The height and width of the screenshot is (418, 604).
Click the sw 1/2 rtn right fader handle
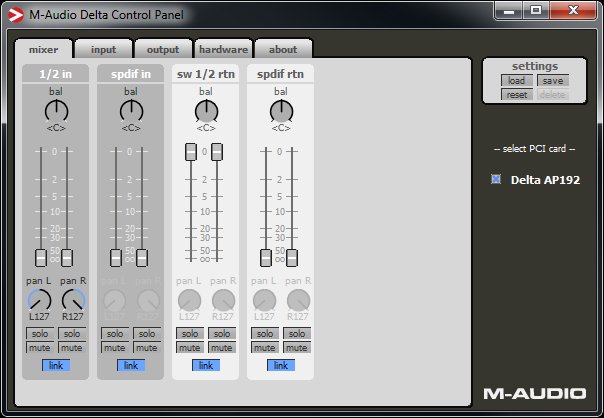pyautogui.click(x=217, y=152)
